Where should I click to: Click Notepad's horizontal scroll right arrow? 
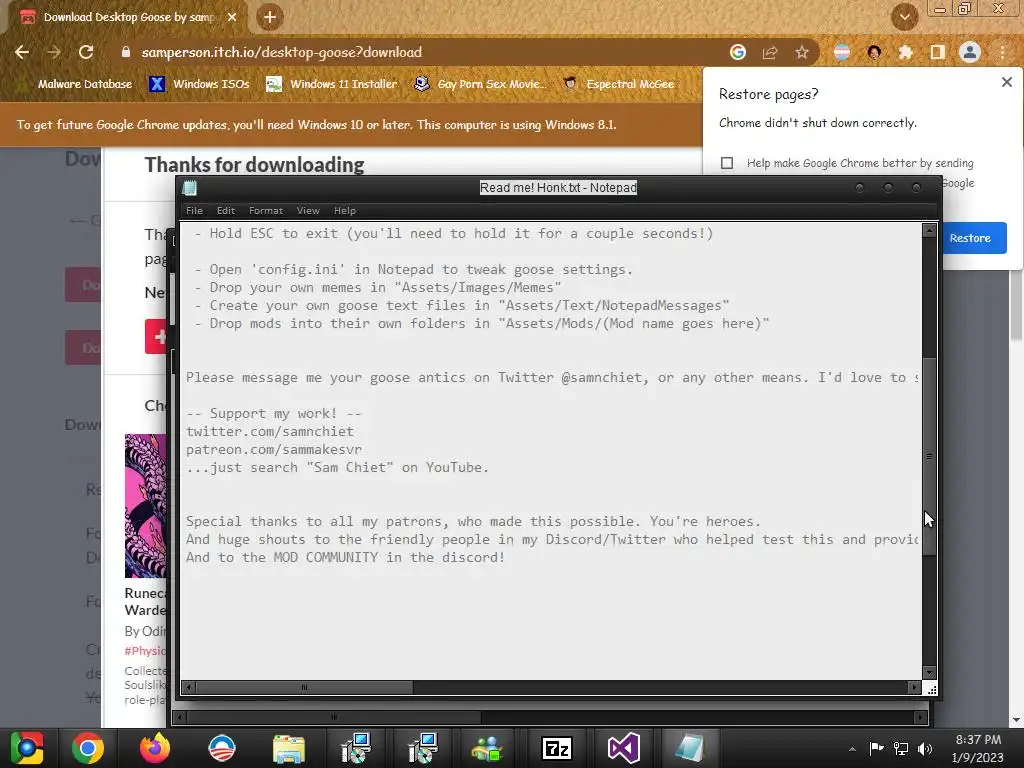pyautogui.click(x=914, y=687)
